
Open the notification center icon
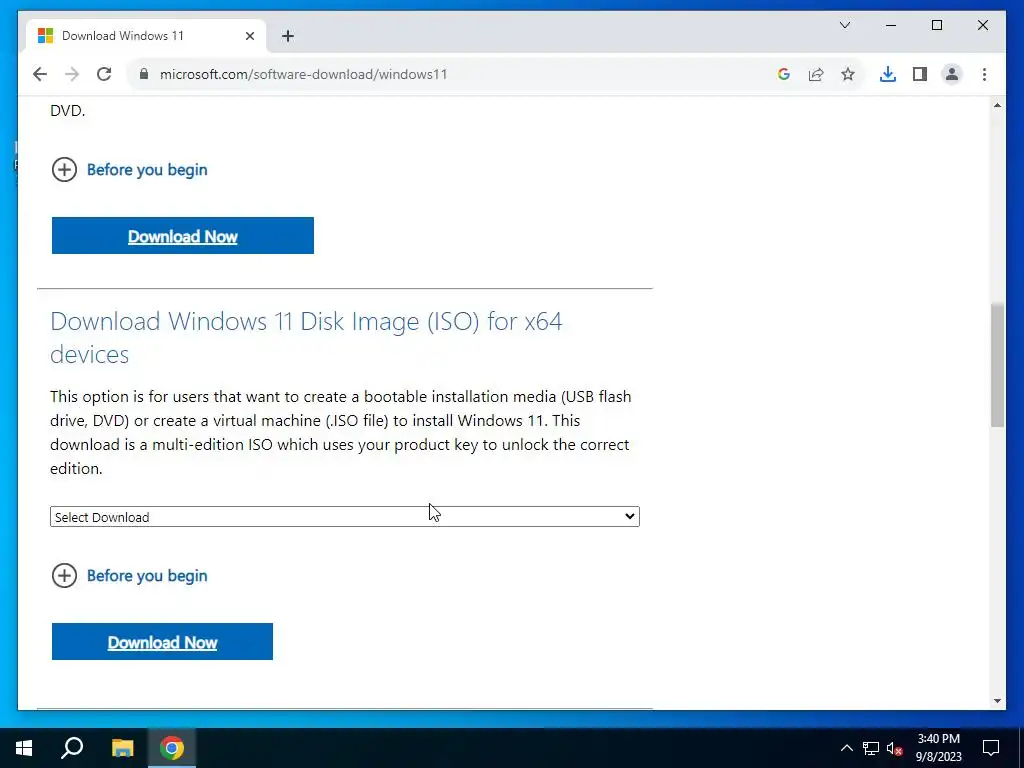point(991,748)
